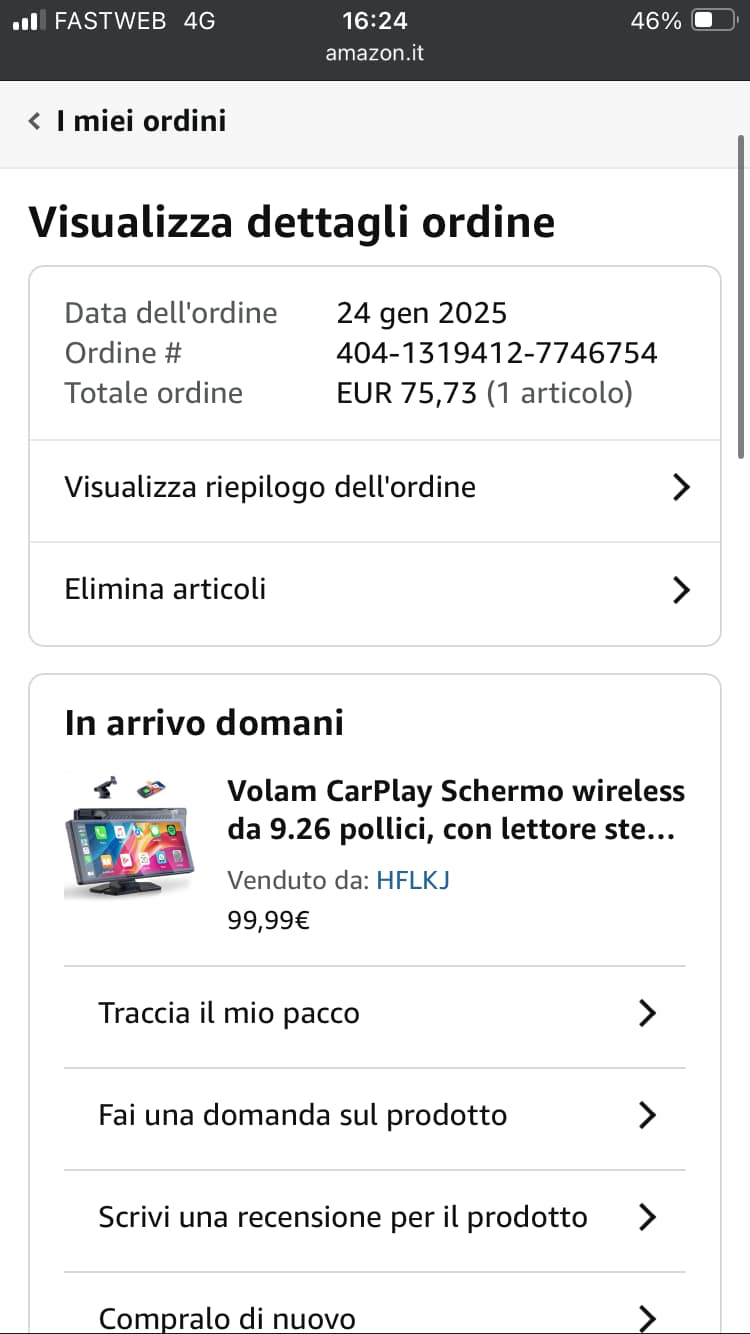Select Traccia il mio pacco option
Image resolution: width=750 pixels, height=1334 pixels.
tap(375, 1014)
